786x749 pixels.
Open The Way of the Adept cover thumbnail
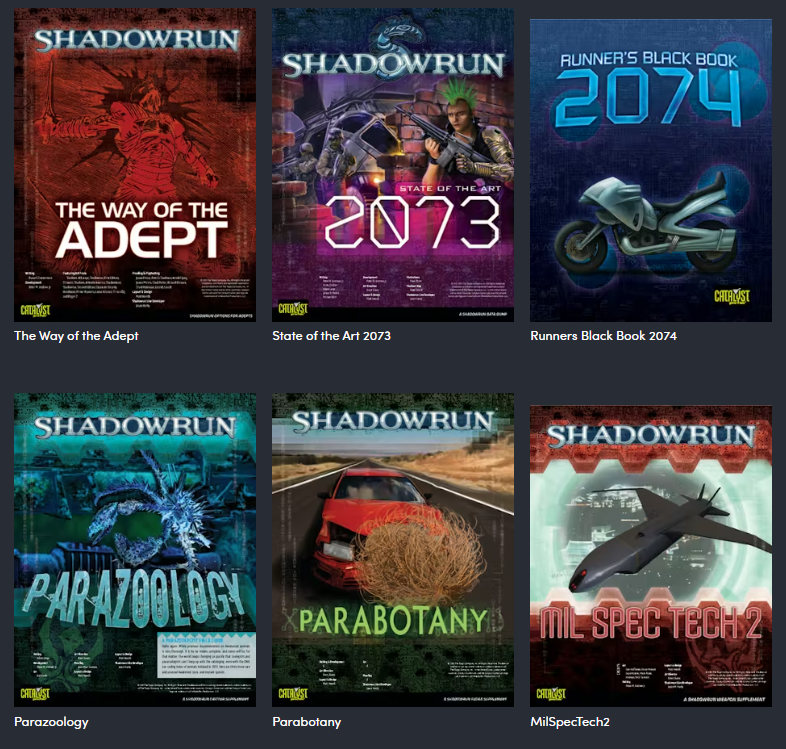click(135, 165)
